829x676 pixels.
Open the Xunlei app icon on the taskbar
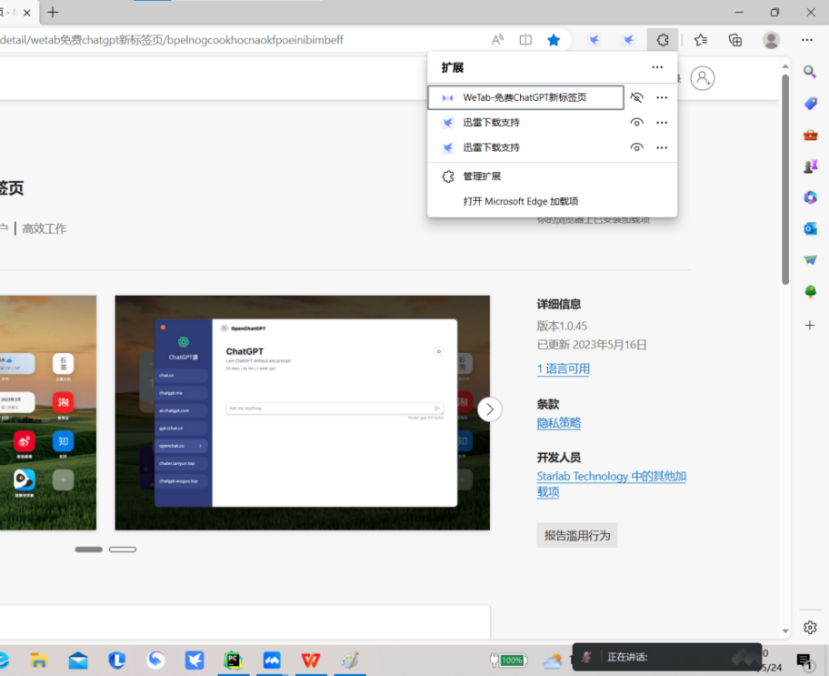coord(195,660)
